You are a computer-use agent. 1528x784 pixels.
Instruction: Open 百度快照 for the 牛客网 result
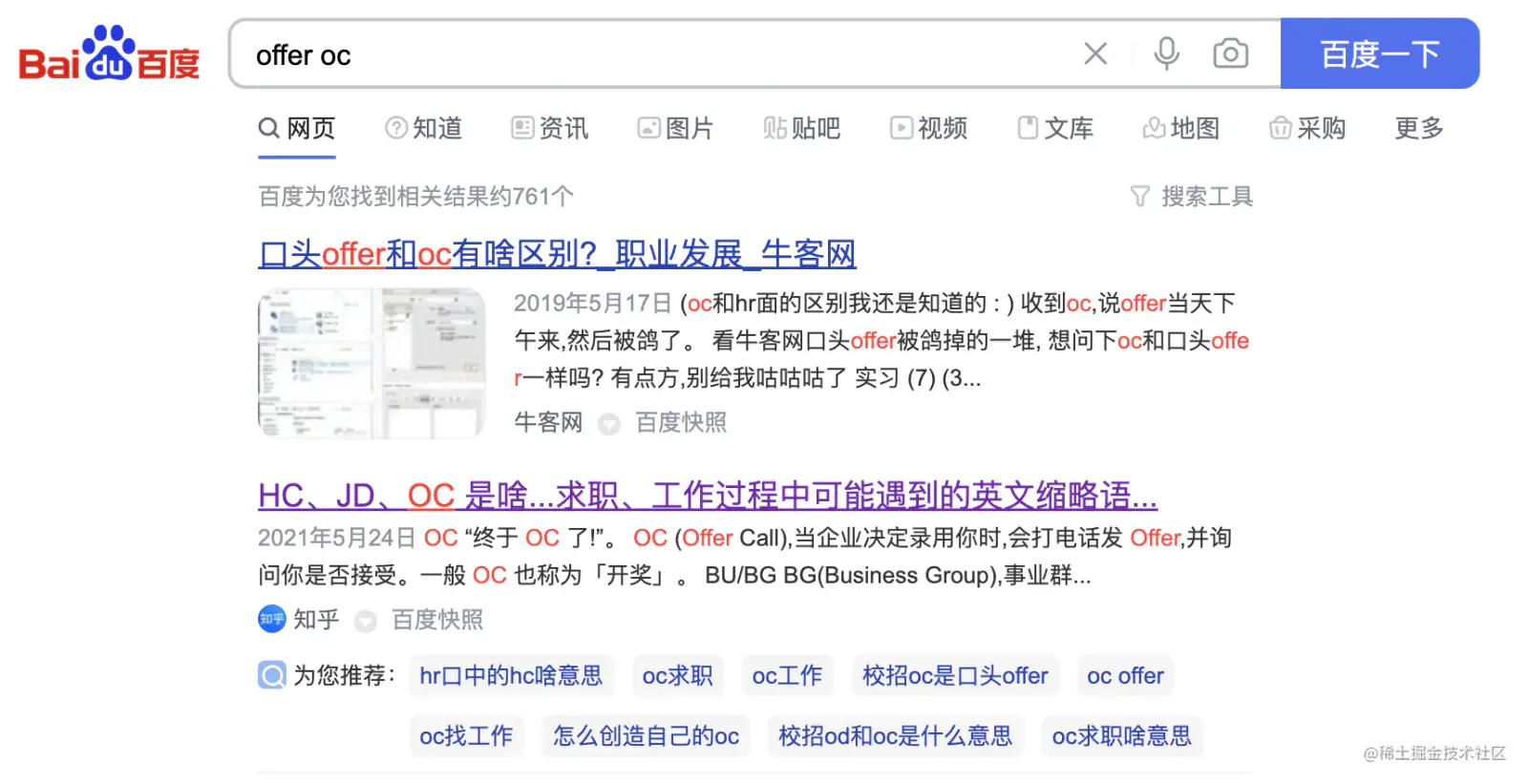(x=681, y=422)
